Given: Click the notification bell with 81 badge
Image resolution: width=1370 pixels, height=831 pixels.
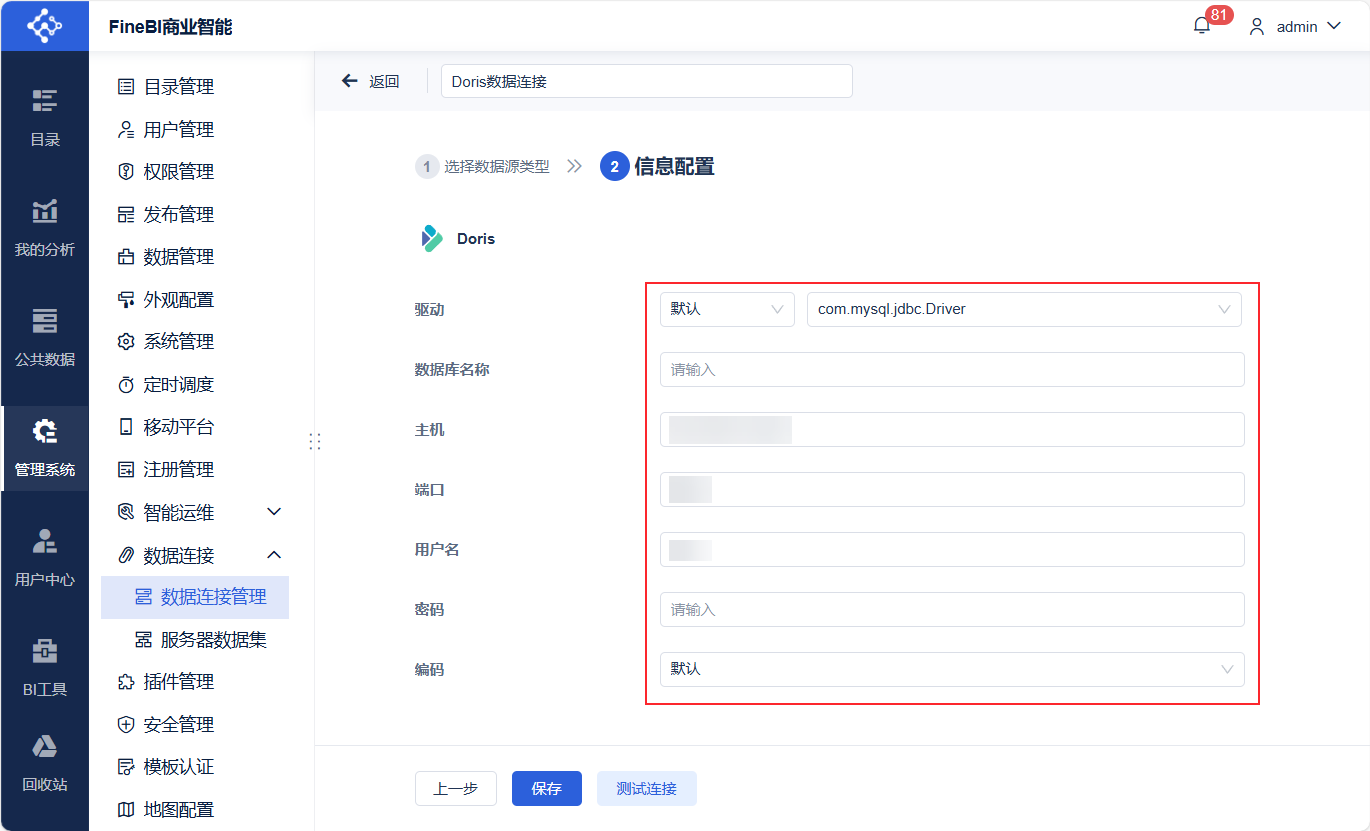Looking at the screenshot, I should click(x=1201, y=24).
